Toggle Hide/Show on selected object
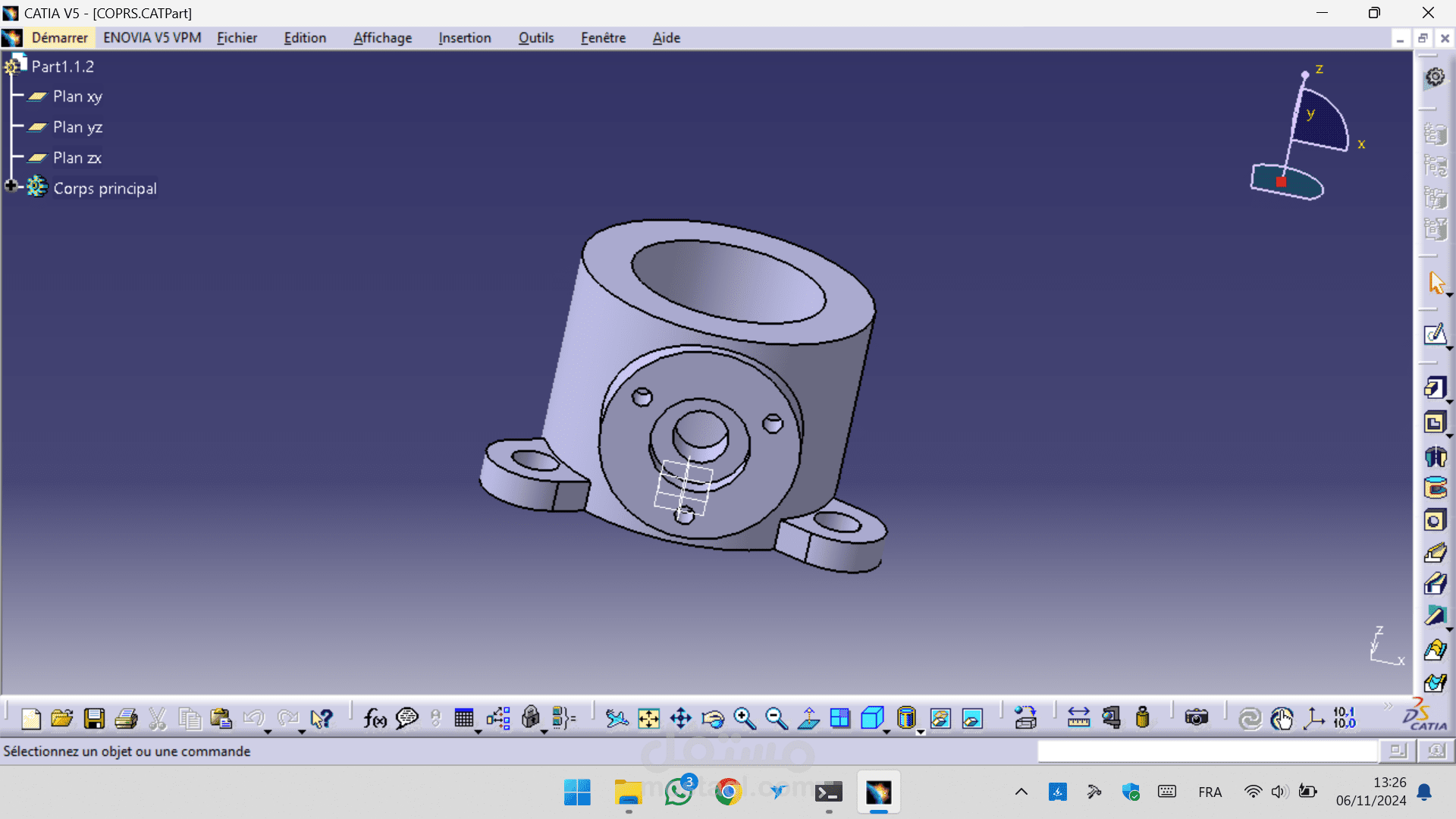Screen dimensions: 1456x819 point(940,717)
